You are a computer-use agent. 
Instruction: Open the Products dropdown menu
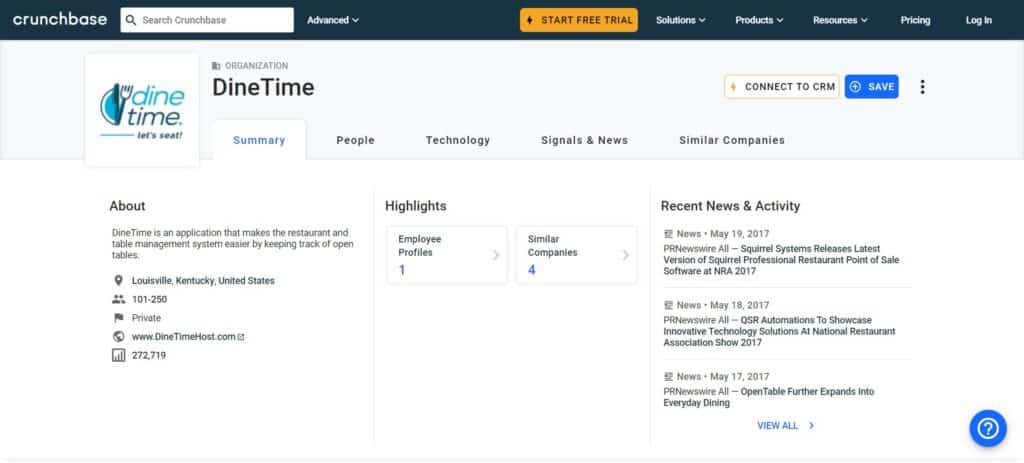pyautogui.click(x=759, y=20)
